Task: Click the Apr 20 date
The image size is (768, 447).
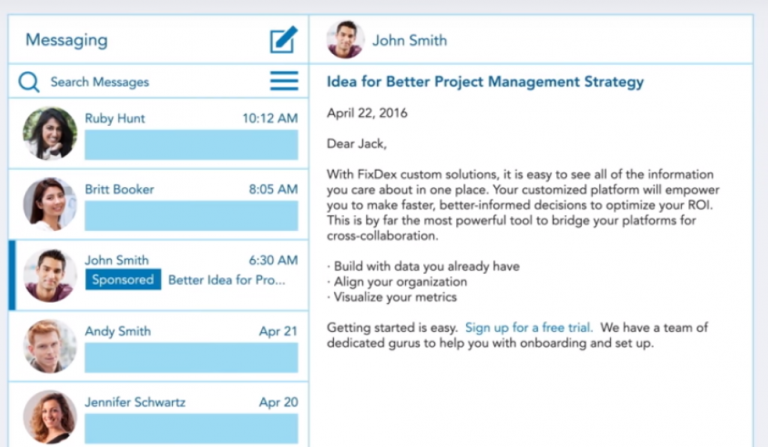Action: [278, 402]
